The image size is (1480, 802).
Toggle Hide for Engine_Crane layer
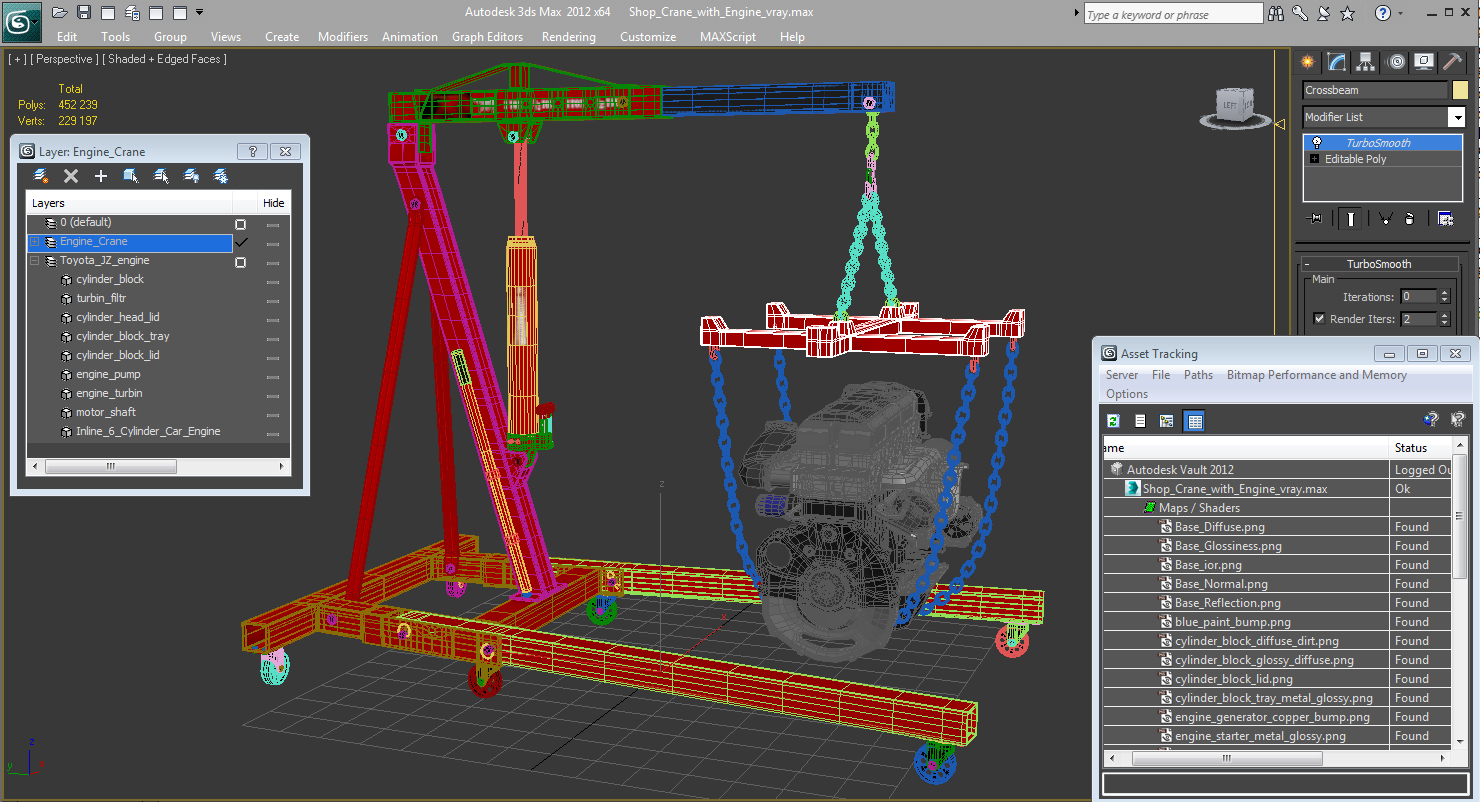pos(273,243)
